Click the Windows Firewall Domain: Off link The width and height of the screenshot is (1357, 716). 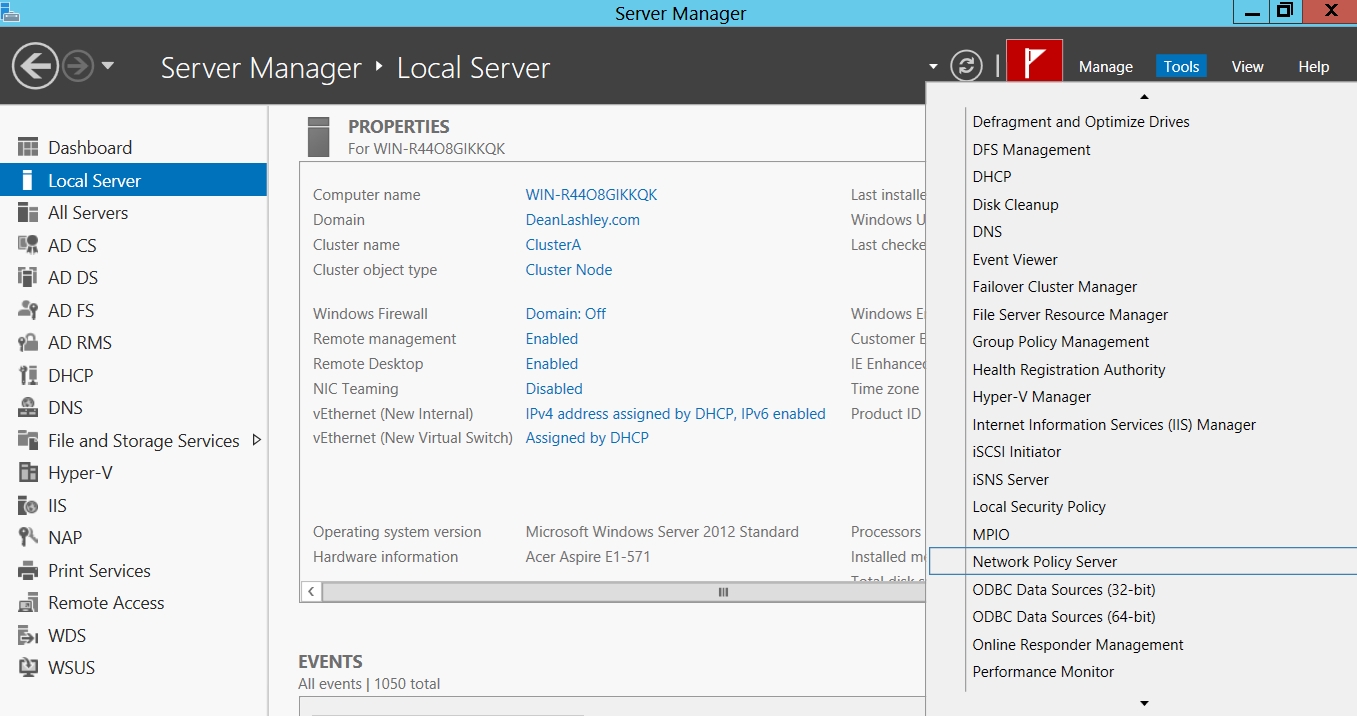(565, 314)
